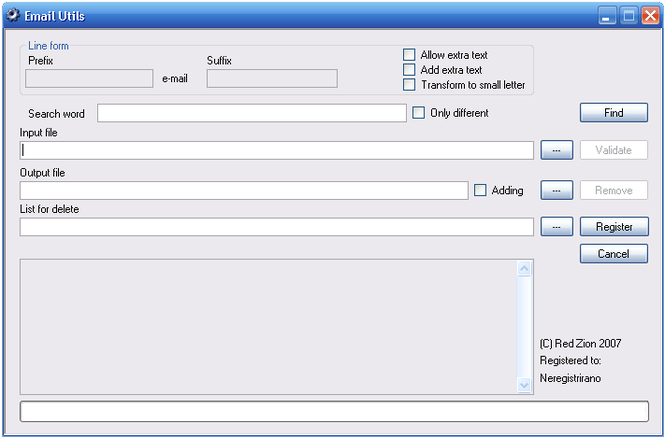The width and height of the screenshot is (665, 438).
Task: Click the greyed Validate button
Action: (614, 150)
